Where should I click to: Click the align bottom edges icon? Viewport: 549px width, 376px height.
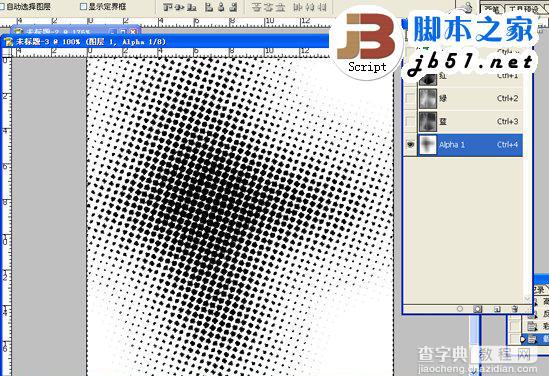pos(192,7)
